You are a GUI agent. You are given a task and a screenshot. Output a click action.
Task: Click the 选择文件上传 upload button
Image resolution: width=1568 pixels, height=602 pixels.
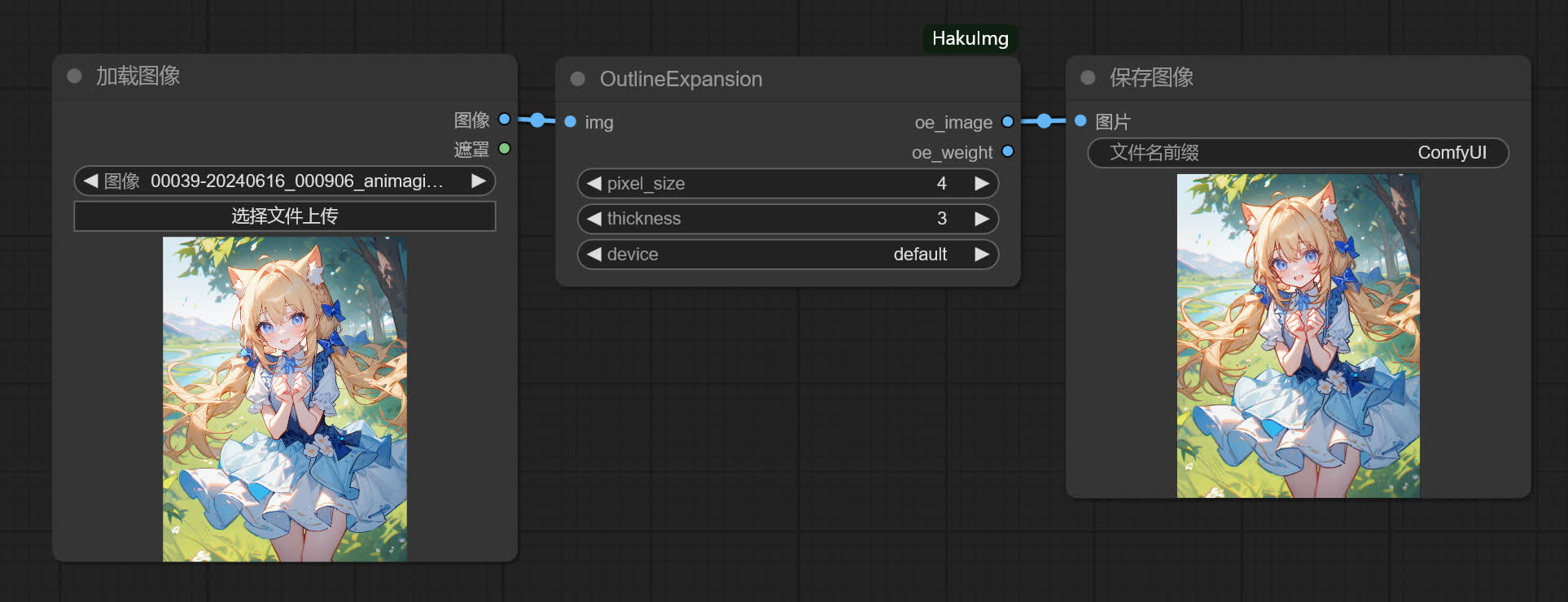coord(285,216)
